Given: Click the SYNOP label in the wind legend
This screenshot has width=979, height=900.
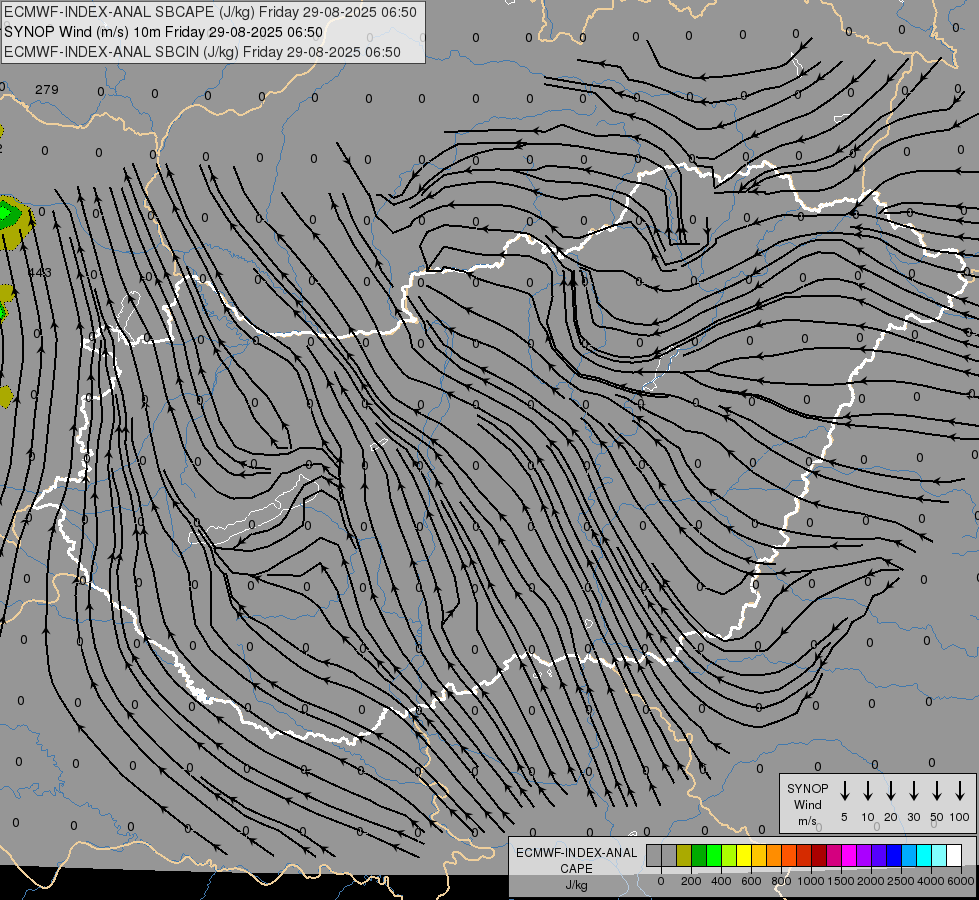Looking at the screenshot, I should (807, 788).
